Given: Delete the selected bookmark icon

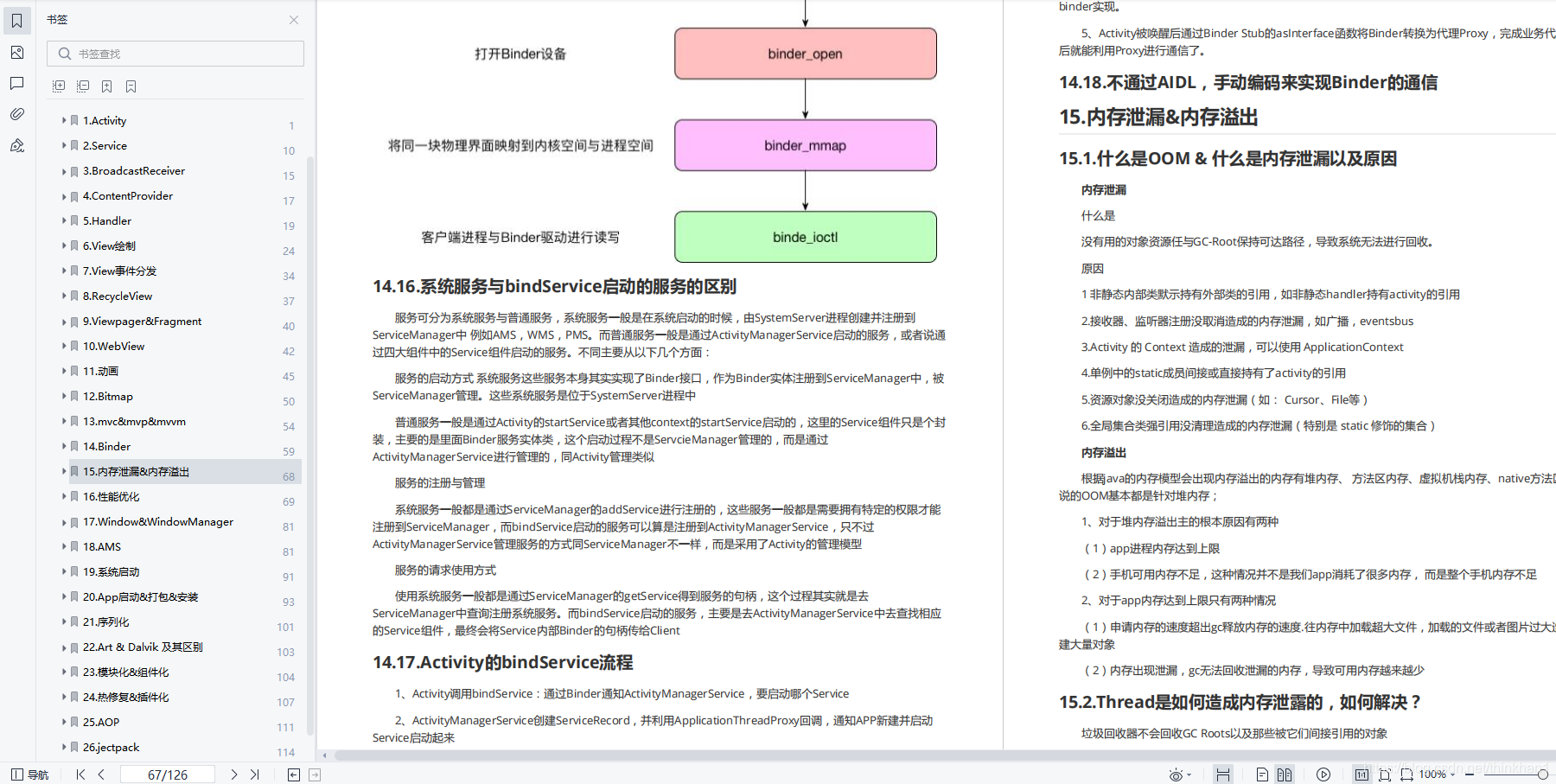Looking at the screenshot, I should [x=131, y=86].
